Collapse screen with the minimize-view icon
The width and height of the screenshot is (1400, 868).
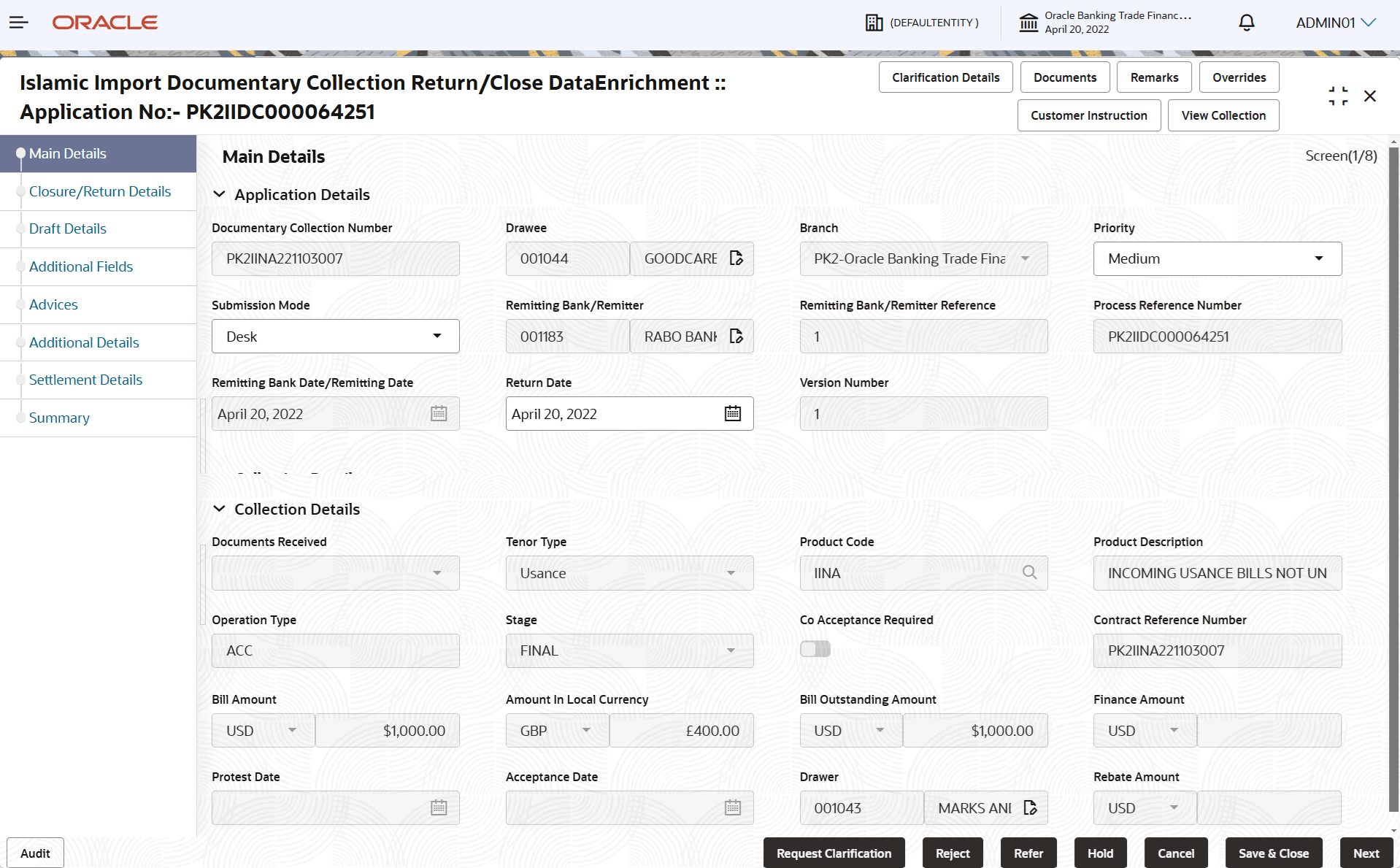tap(1338, 96)
